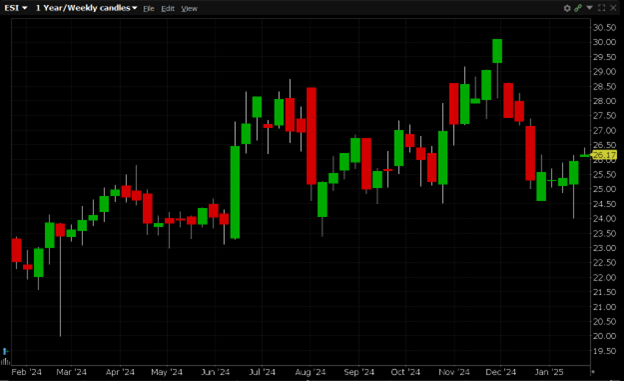This screenshot has width=624, height=381.
Task: Expand the title-bar down-arrow menu
Action: pyautogui.click(x=589, y=8)
